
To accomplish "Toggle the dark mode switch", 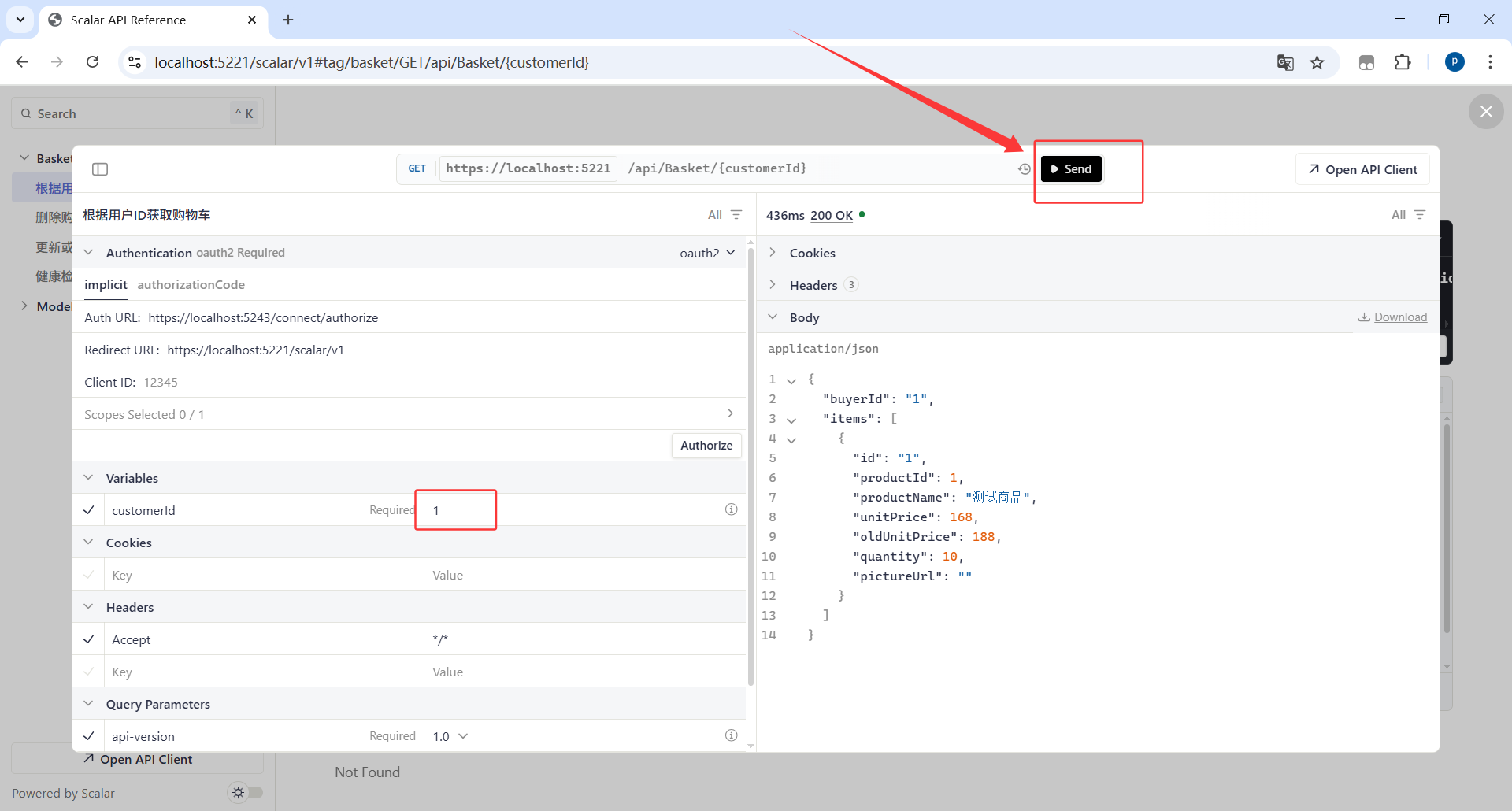I will pyautogui.click(x=245, y=793).
